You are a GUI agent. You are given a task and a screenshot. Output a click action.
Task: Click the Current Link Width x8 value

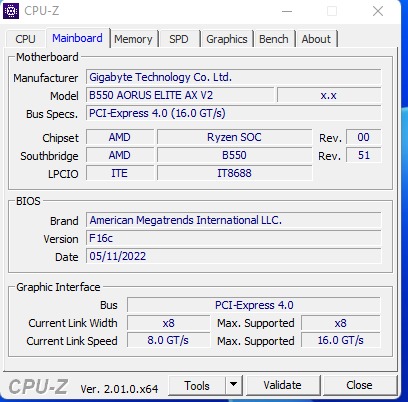click(x=169, y=323)
